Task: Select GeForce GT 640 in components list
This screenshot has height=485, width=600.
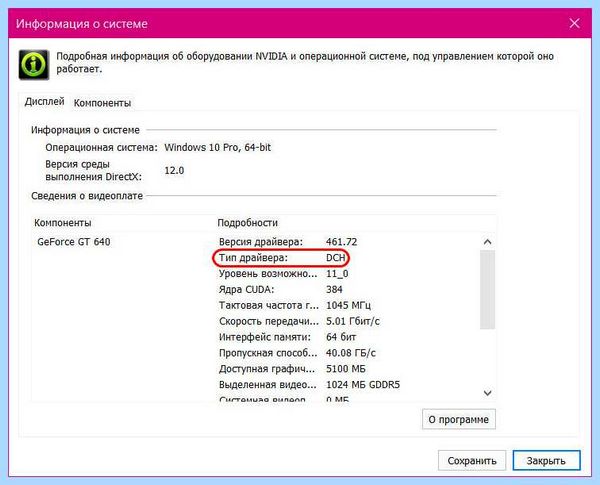Action: click(x=74, y=242)
